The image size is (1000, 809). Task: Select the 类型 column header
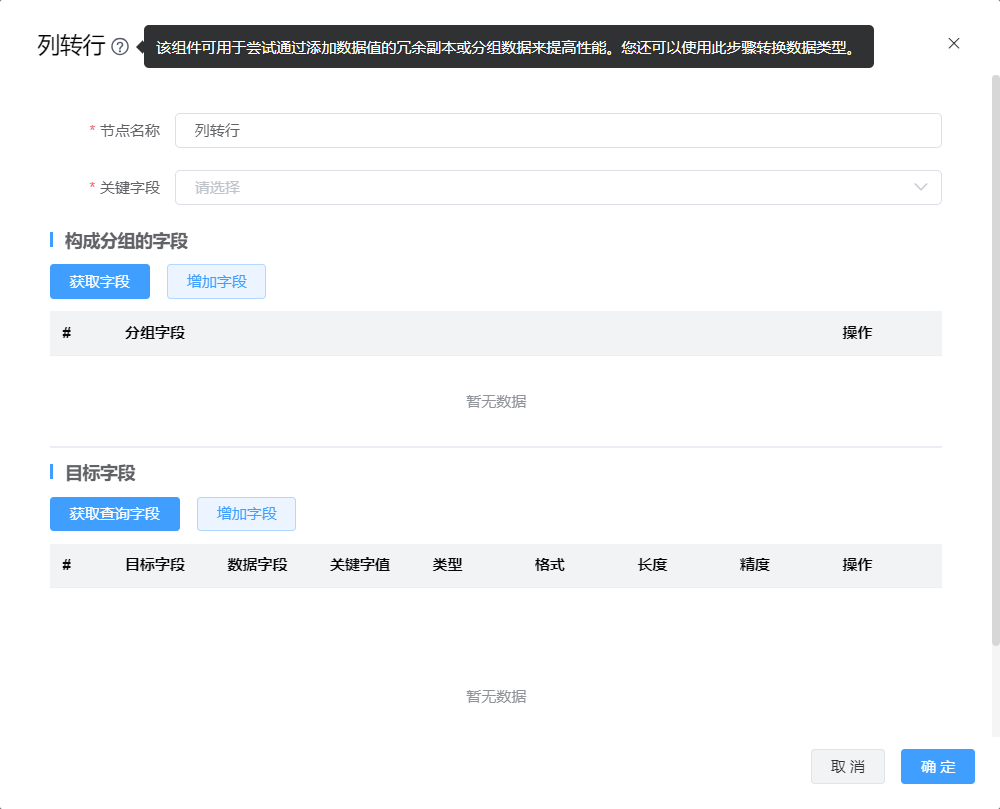pyautogui.click(x=447, y=565)
